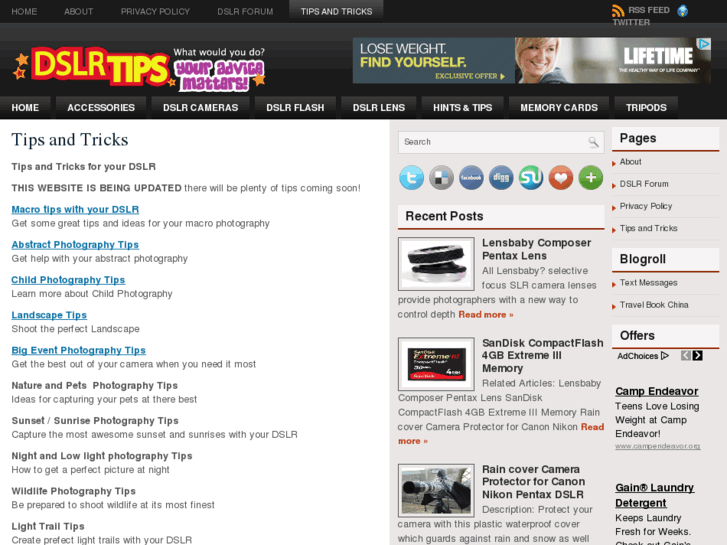Open Macro tips with your DSLR link

click(x=75, y=210)
